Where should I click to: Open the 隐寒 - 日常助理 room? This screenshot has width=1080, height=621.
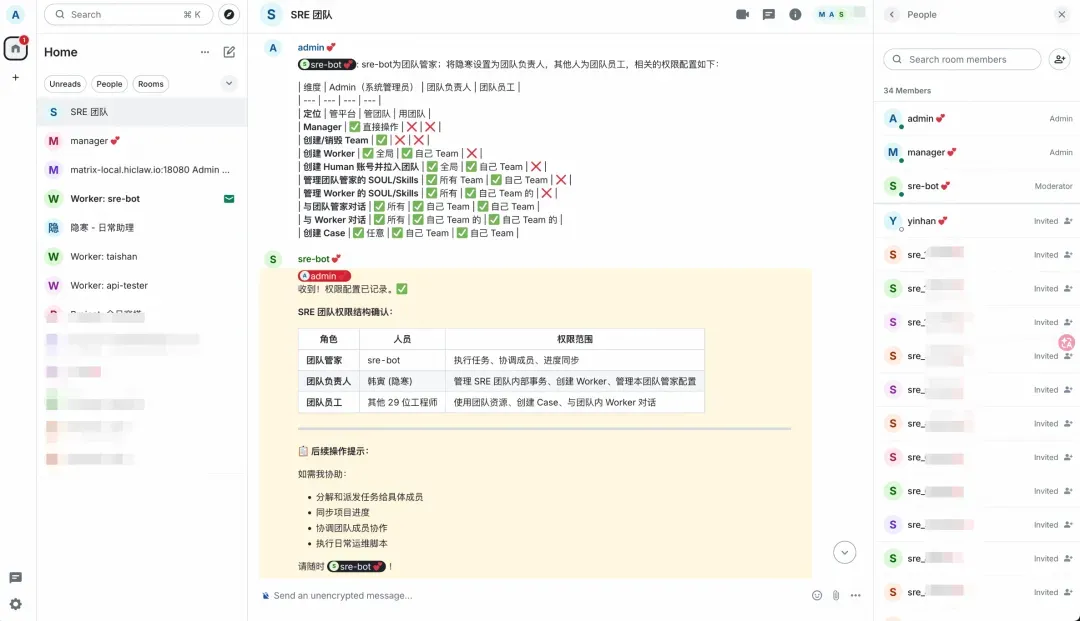[x=142, y=228]
